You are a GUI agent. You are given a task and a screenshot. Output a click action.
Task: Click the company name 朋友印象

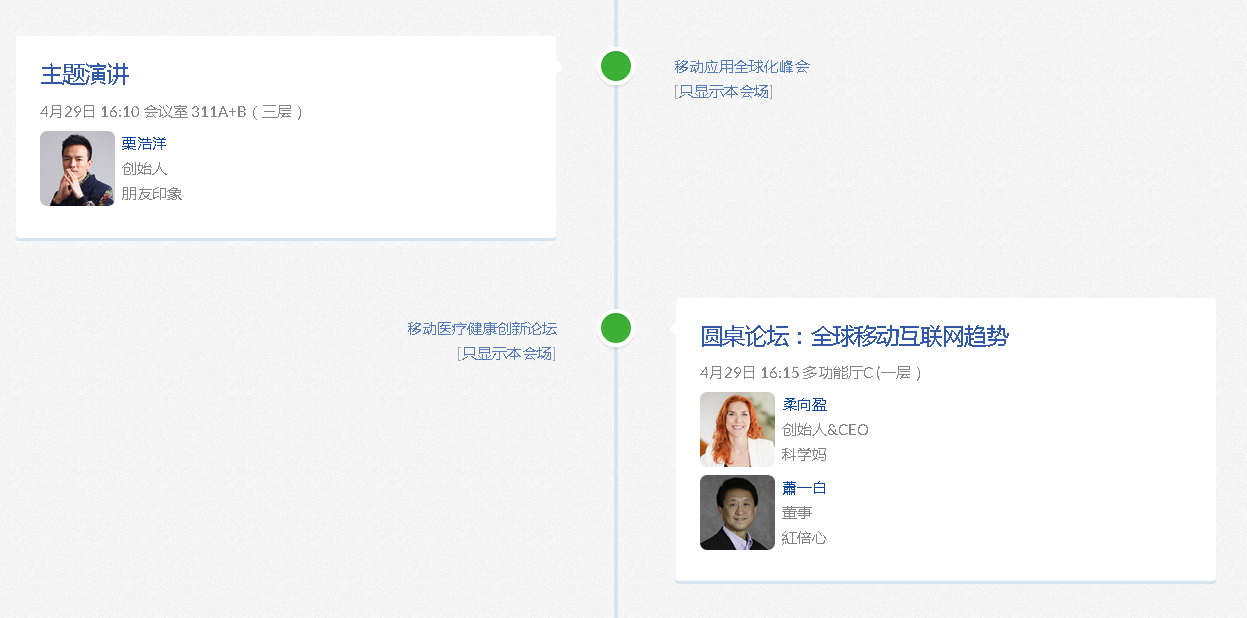pyautogui.click(x=152, y=194)
